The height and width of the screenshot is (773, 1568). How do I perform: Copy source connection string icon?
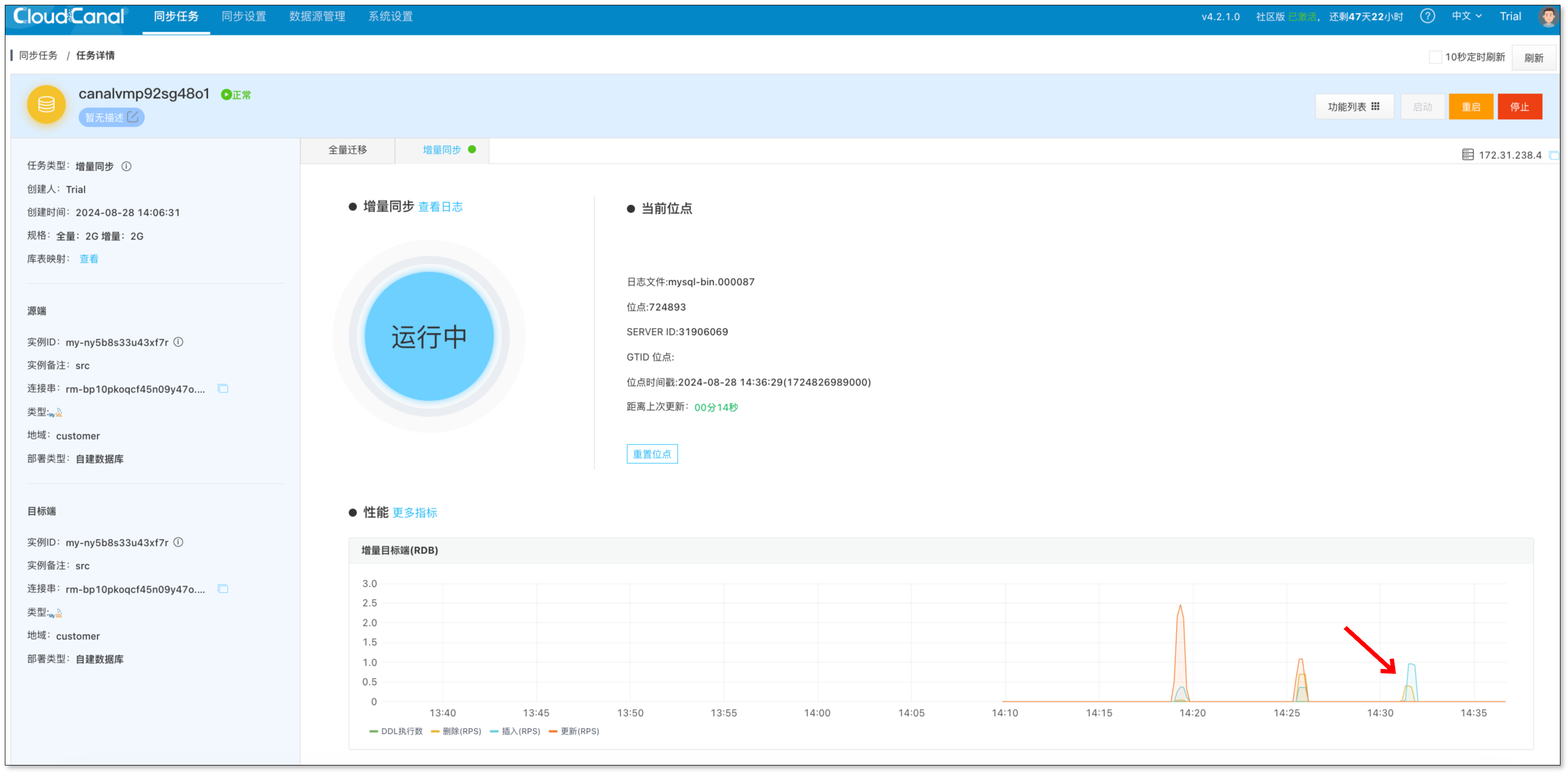point(223,388)
